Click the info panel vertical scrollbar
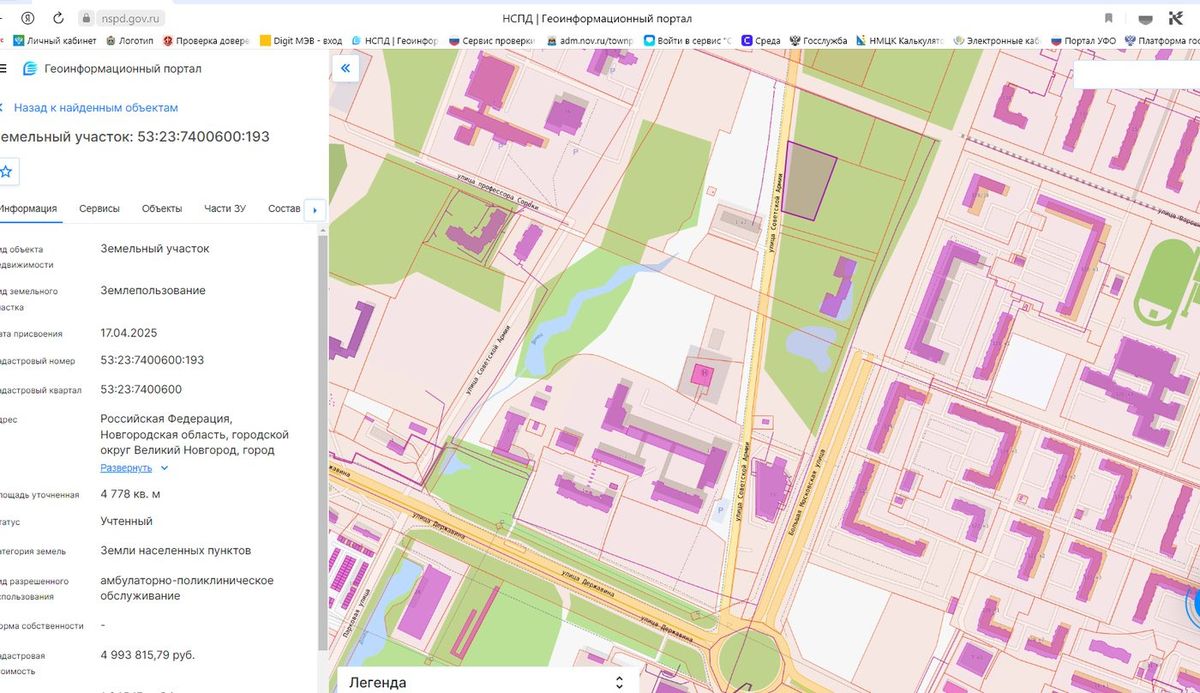 click(x=322, y=440)
